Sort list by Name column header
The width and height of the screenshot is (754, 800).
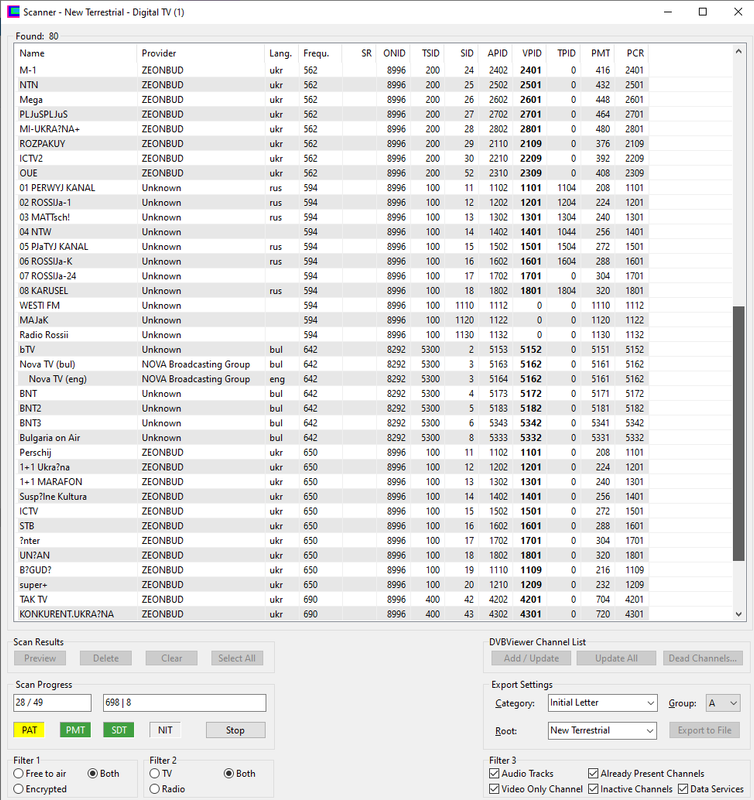(x=75, y=53)
